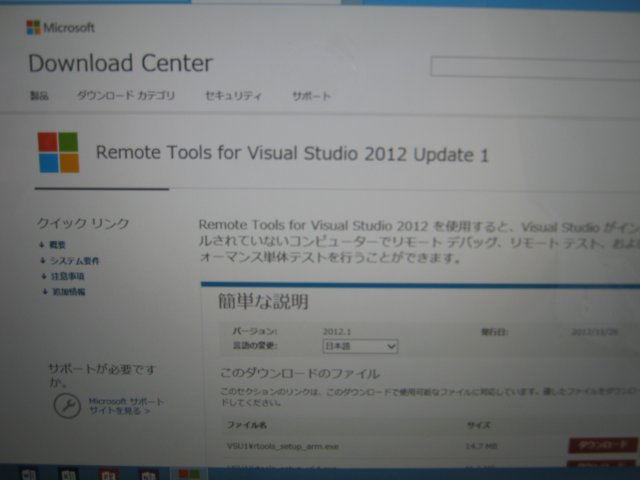Click the 簡単な説明 section heading

pos(263,302)
